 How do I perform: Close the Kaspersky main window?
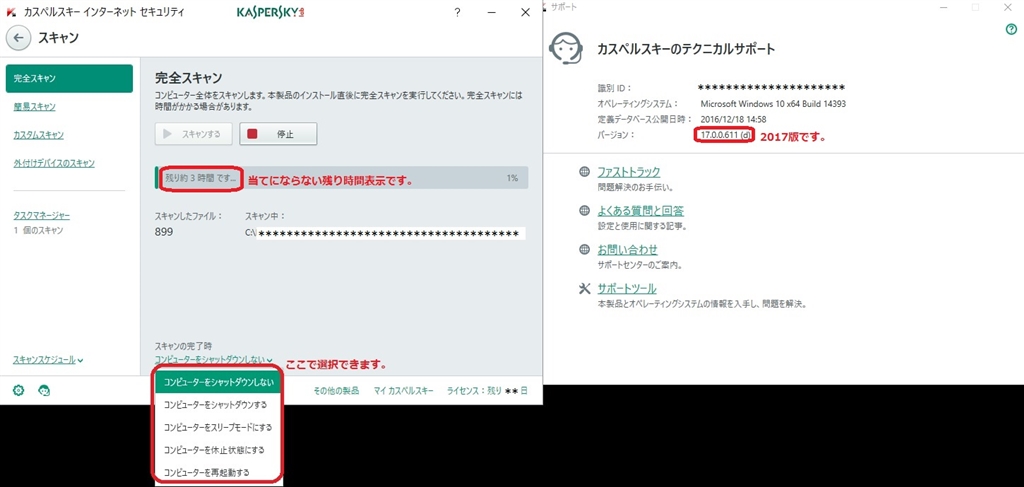pyautogui.click(x=525, y=12)
